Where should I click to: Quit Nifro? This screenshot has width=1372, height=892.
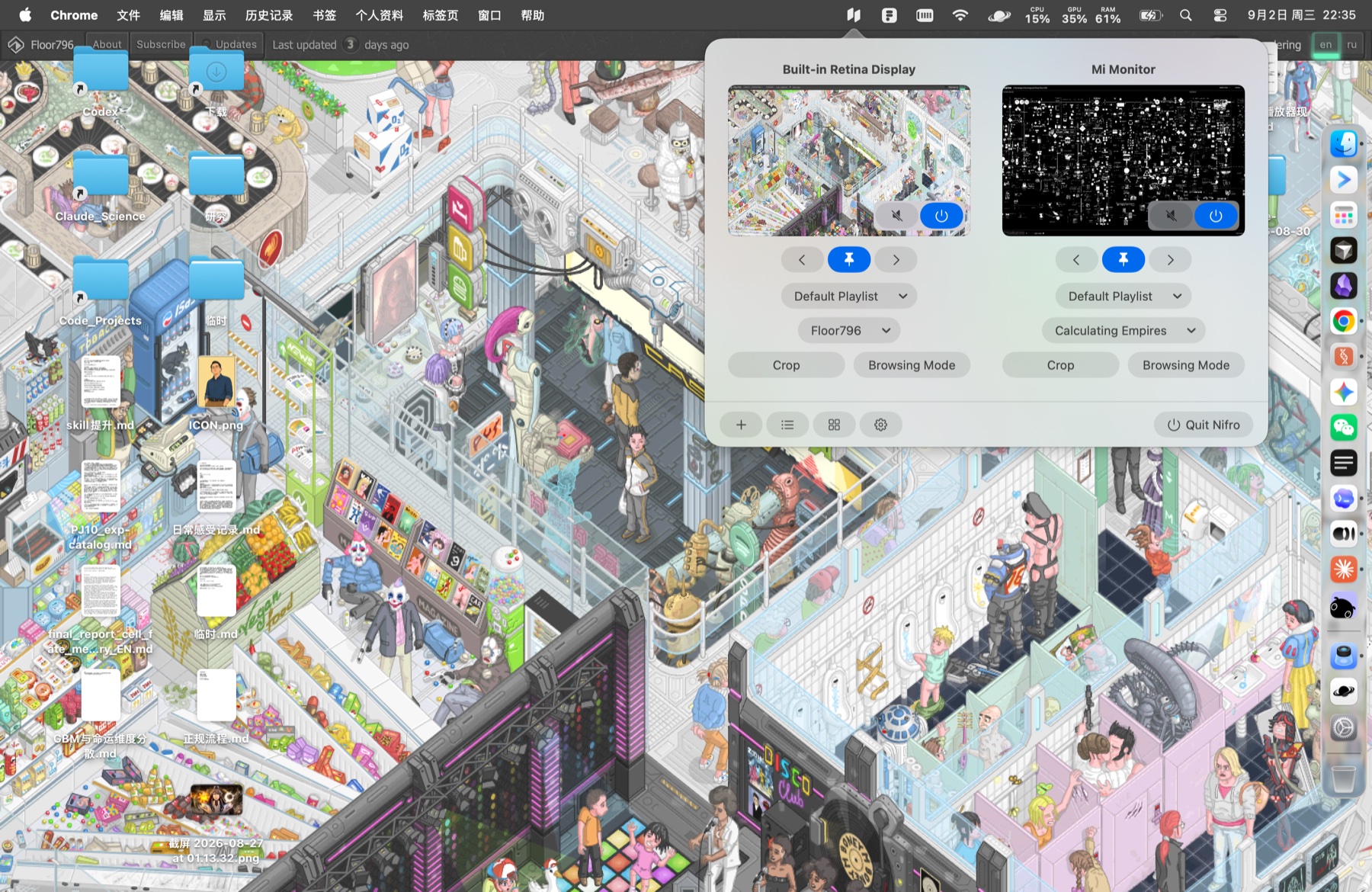pos(1204,425)
